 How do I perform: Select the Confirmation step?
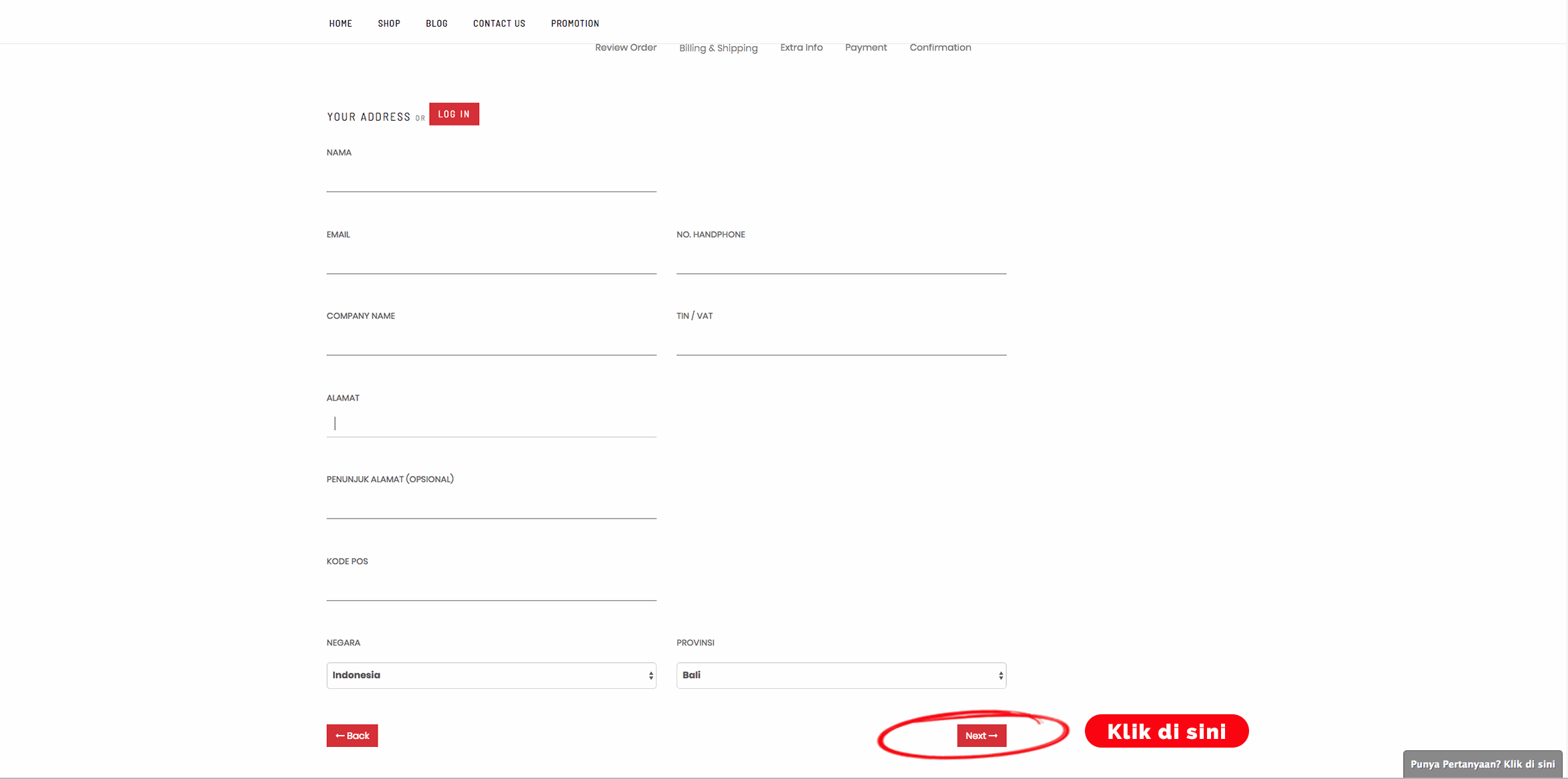940,47
